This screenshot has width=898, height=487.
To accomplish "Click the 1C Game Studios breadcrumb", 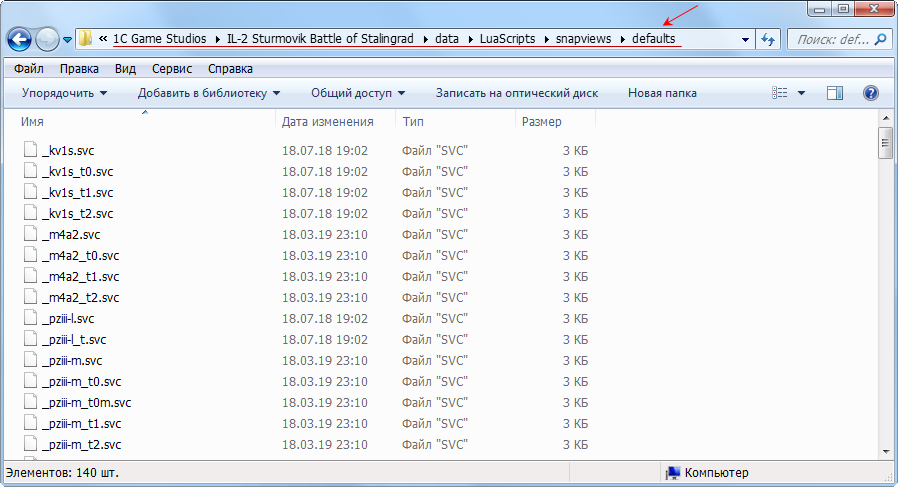I will (159, 38).
